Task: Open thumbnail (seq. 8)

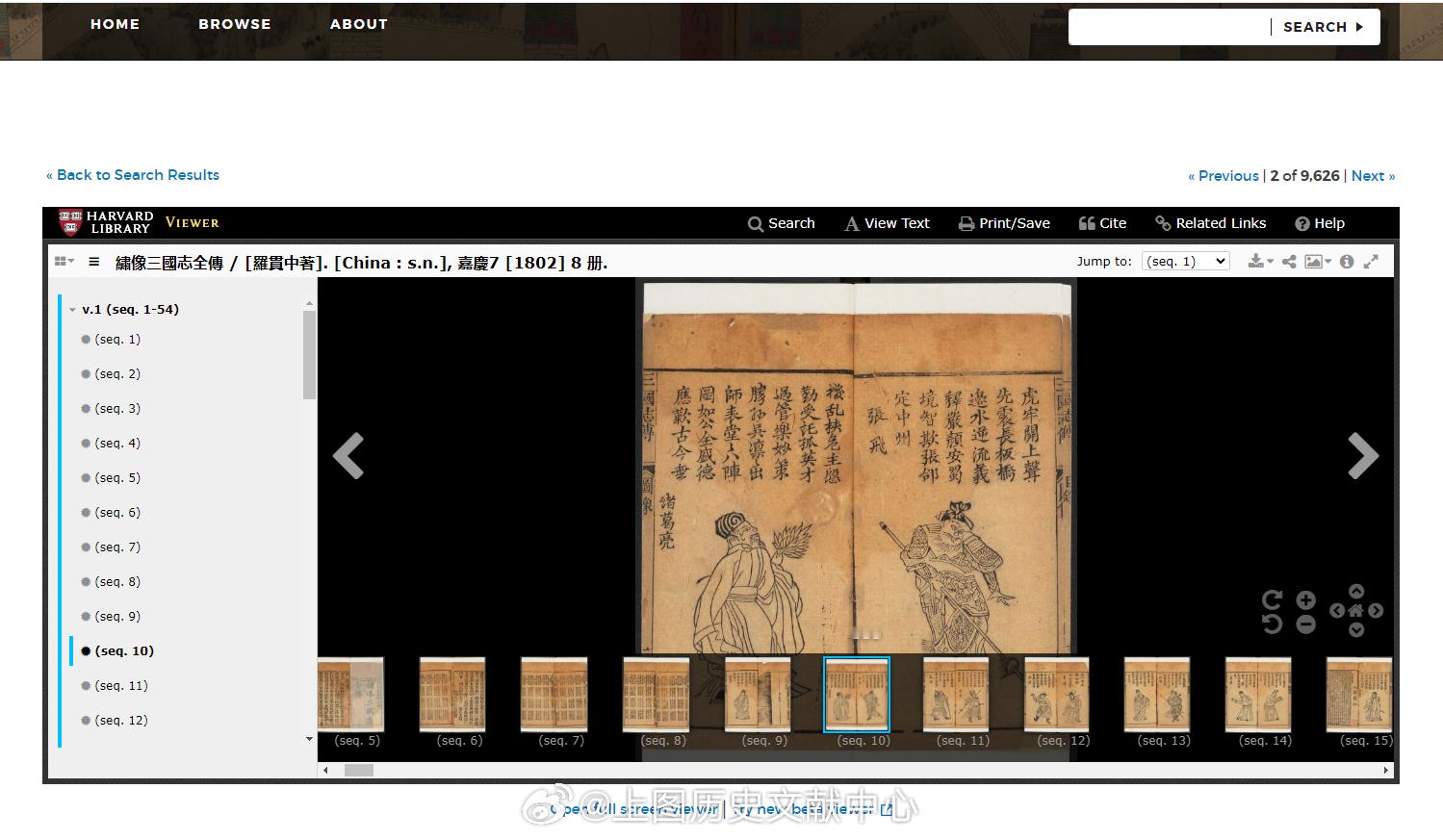Action: (657, 695)
